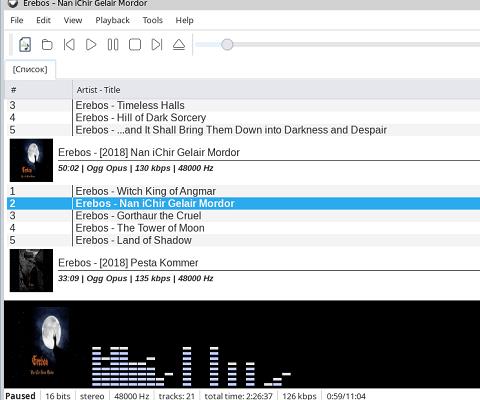Viewport: 480px width, 400px height.
Task: Click Pesta Kommer album cover thumbnail
Action: [x=31, y=271]
